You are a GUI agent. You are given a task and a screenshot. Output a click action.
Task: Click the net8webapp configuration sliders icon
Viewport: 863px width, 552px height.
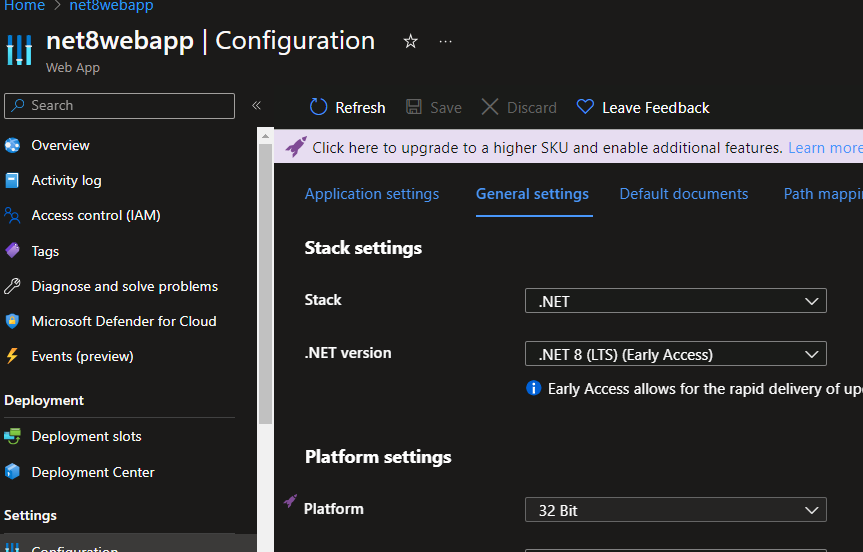point(19,50)
